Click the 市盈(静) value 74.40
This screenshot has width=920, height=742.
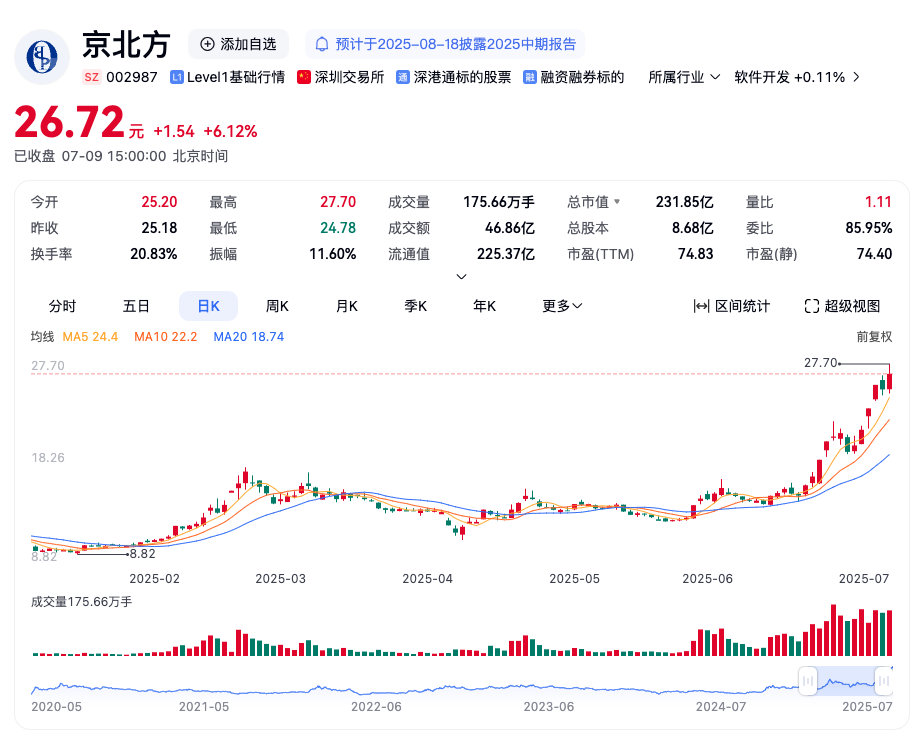(x=874, y=254)
